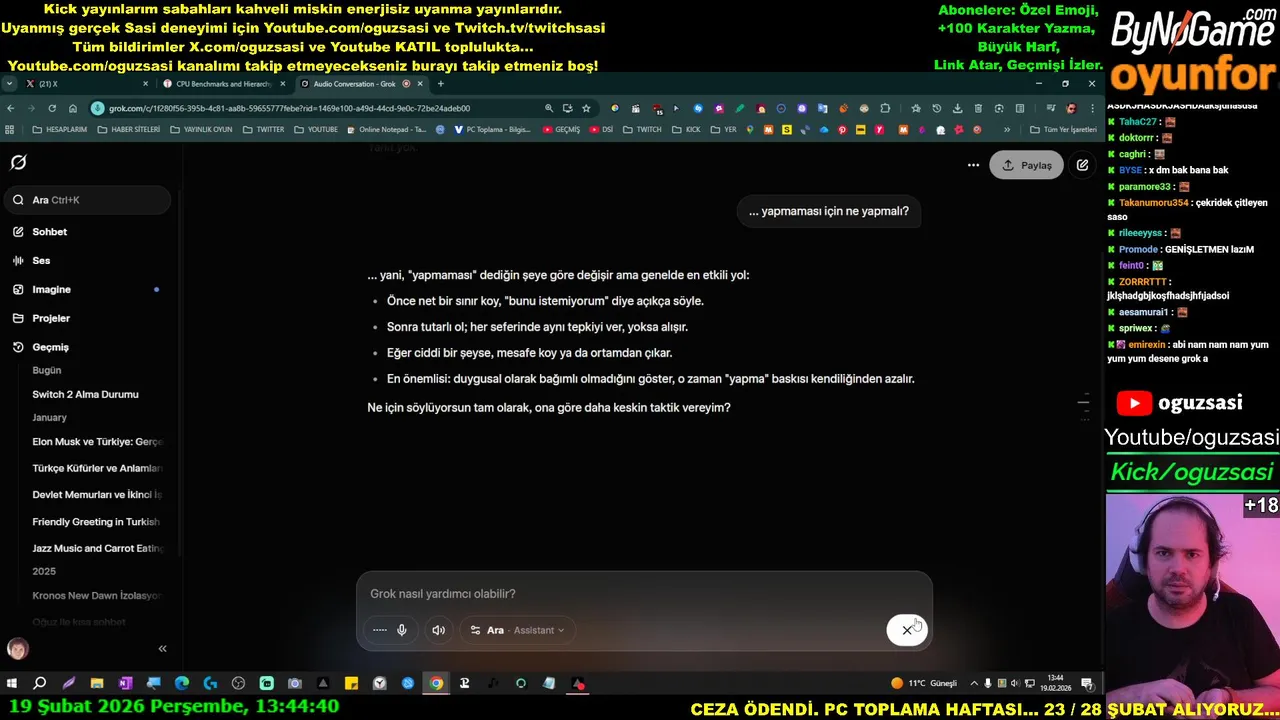Click Chrome icon in taskbar
1280x720 pixels.
(436, 684)
